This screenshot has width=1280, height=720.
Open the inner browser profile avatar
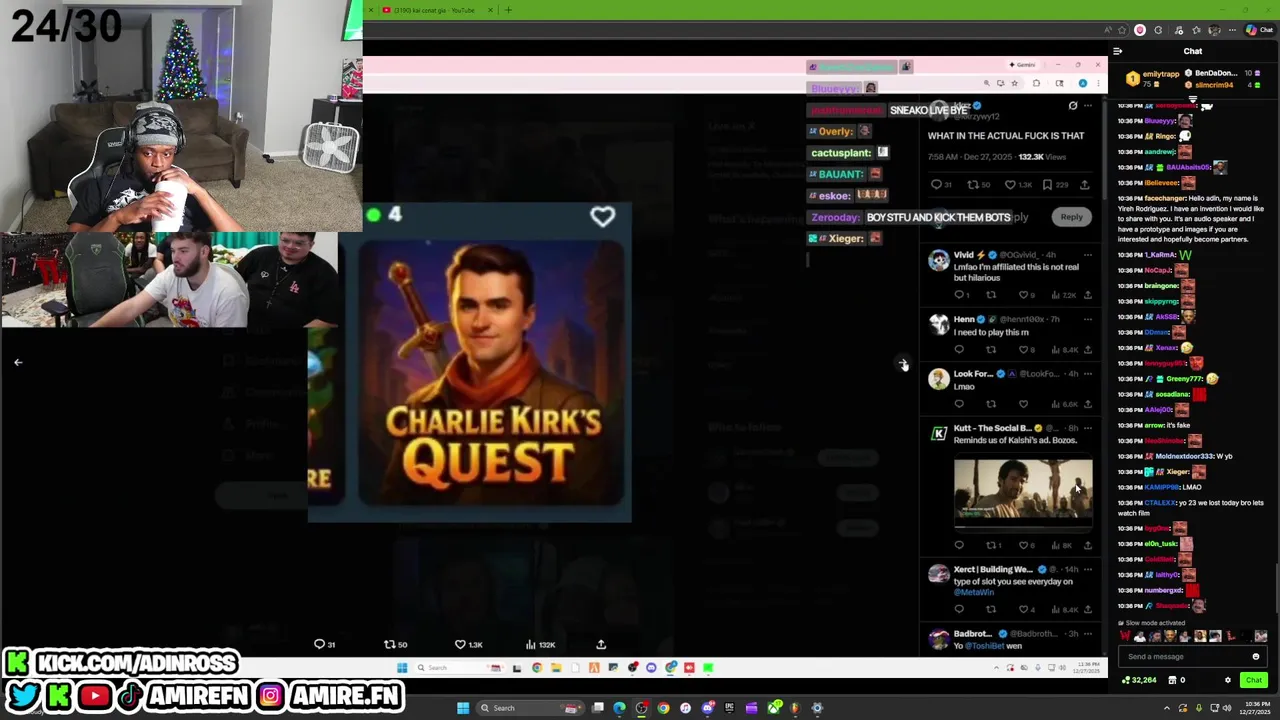(x=1083, y=84)
